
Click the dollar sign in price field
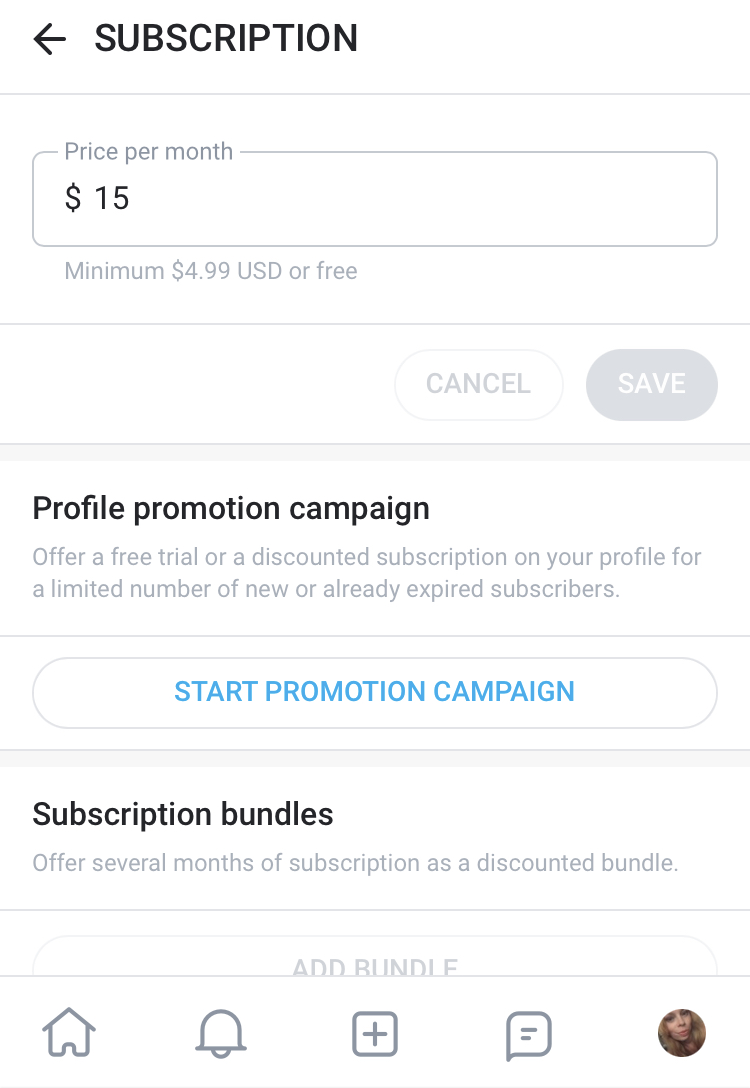tap(73, 198)
